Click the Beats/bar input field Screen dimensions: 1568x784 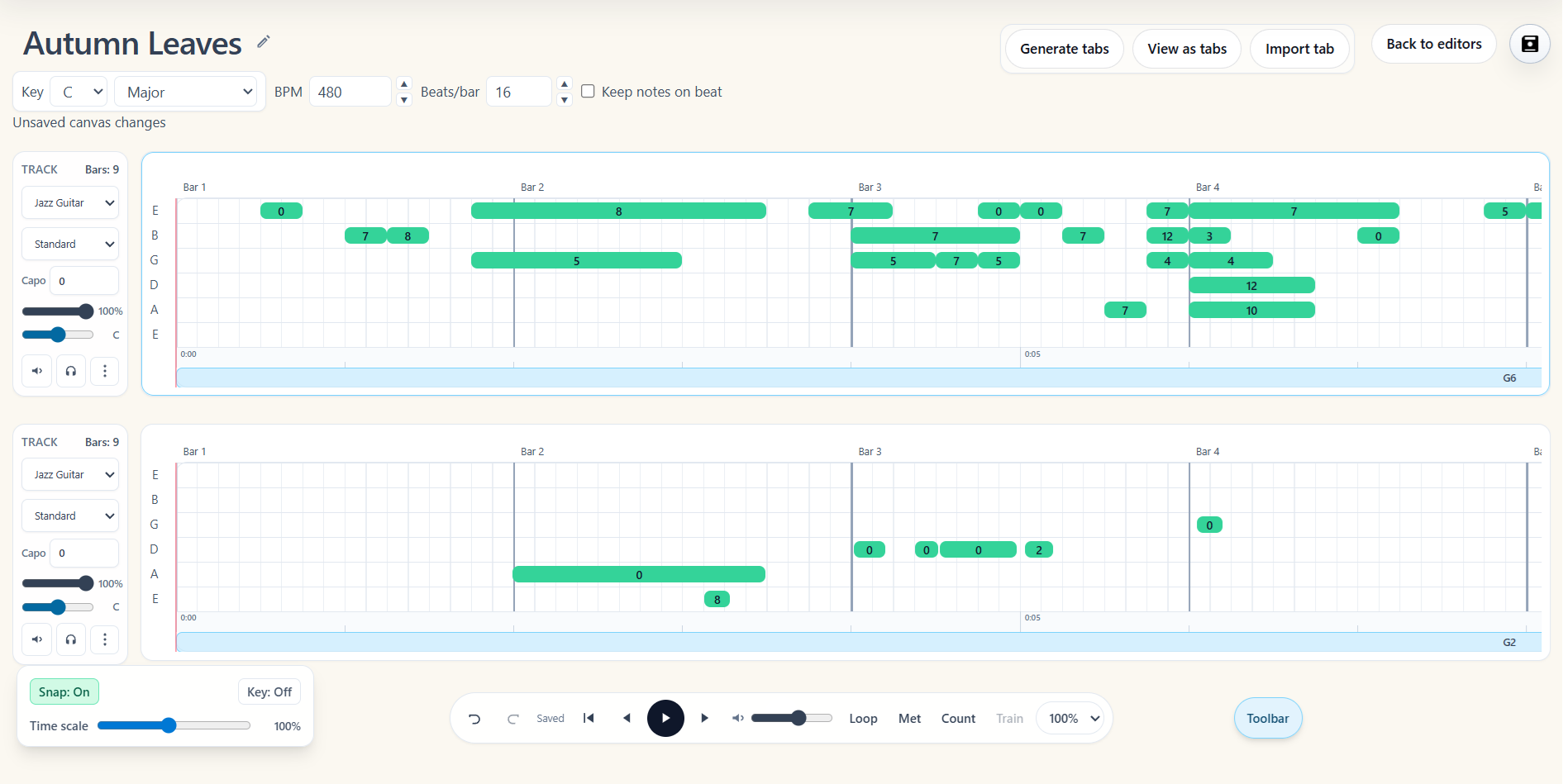click(x=519, y=92)
